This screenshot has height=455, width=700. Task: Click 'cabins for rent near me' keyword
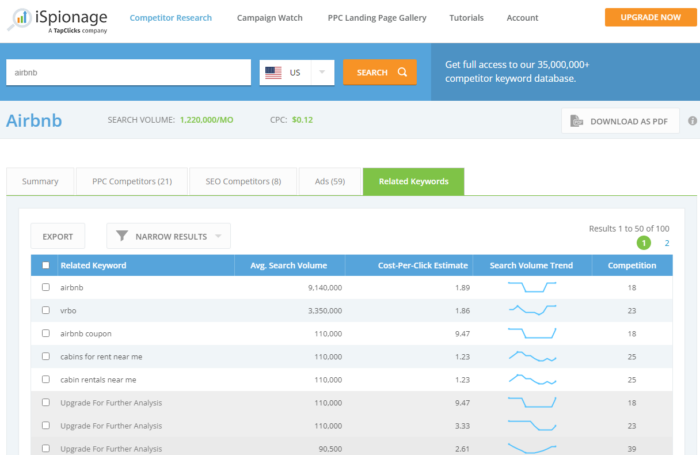101,357
